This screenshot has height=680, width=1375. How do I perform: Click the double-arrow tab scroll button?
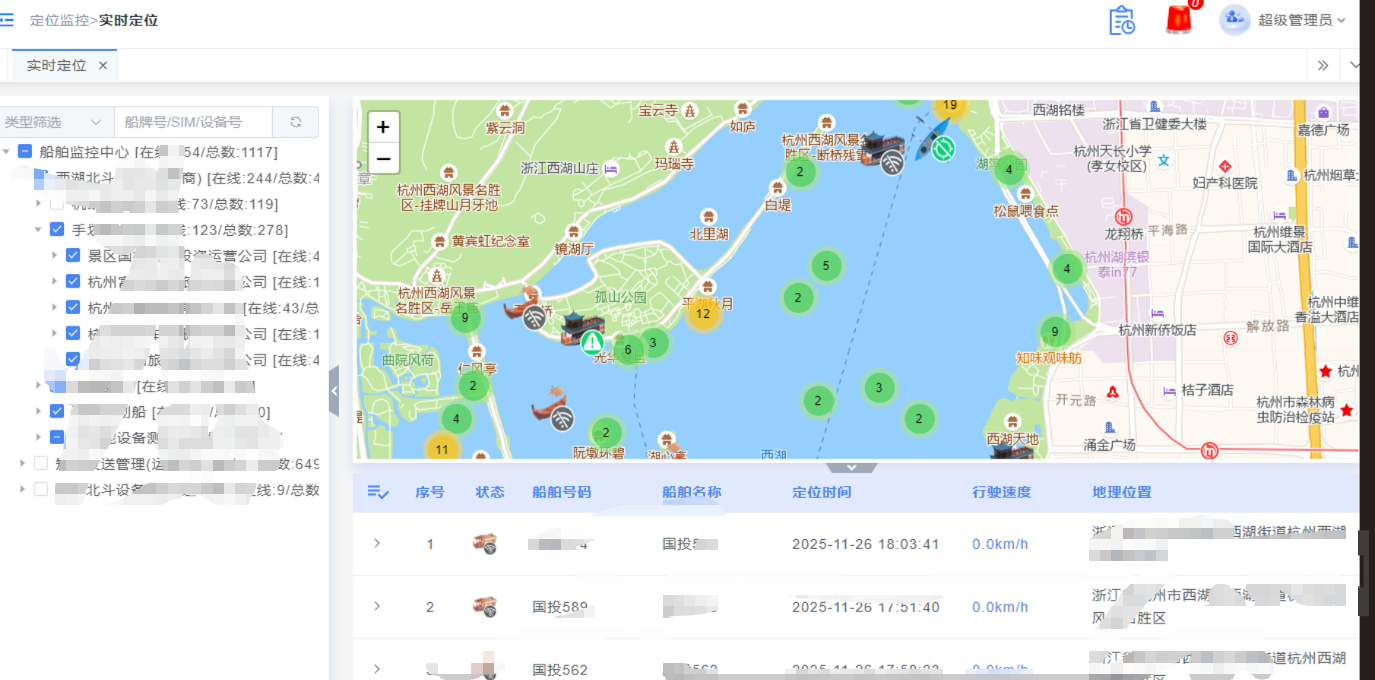click(x=1323, y=65)
